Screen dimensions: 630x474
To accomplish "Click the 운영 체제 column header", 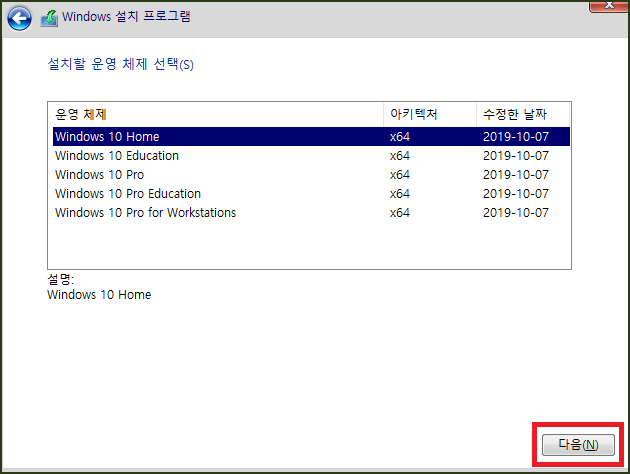I will click(x=216, y=114).
